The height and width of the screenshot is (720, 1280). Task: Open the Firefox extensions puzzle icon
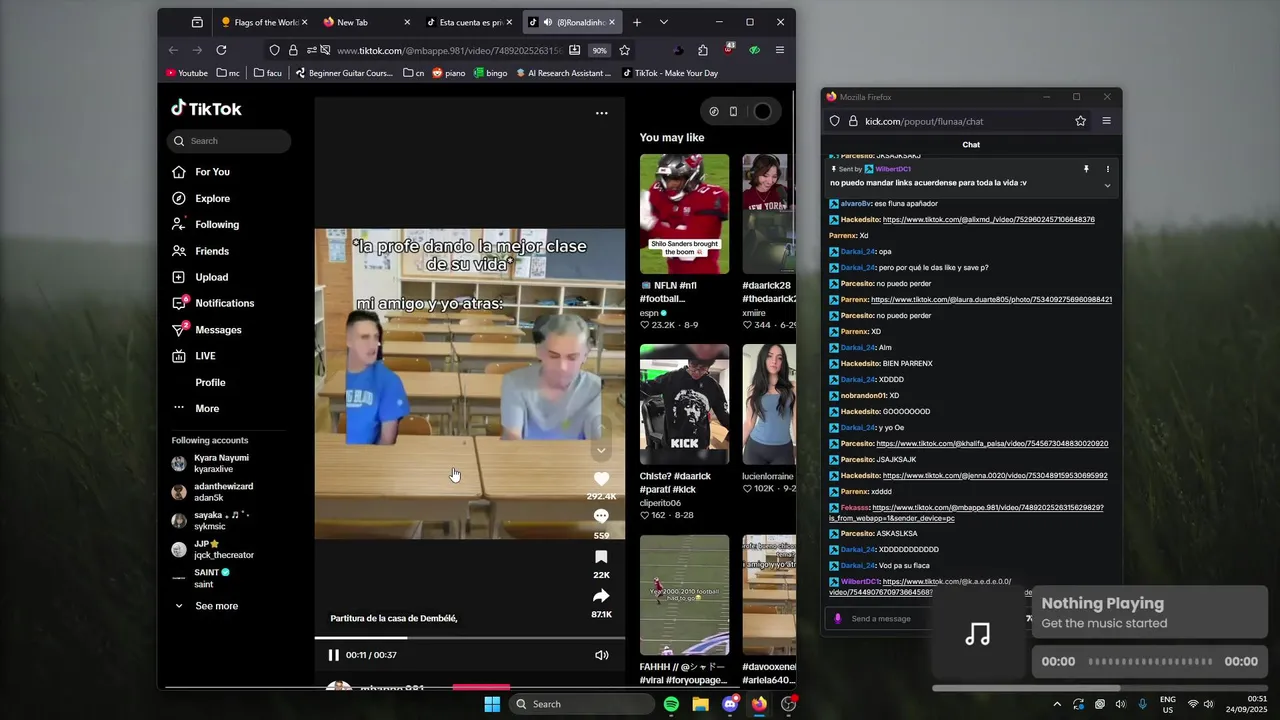[x=703, y=50]
